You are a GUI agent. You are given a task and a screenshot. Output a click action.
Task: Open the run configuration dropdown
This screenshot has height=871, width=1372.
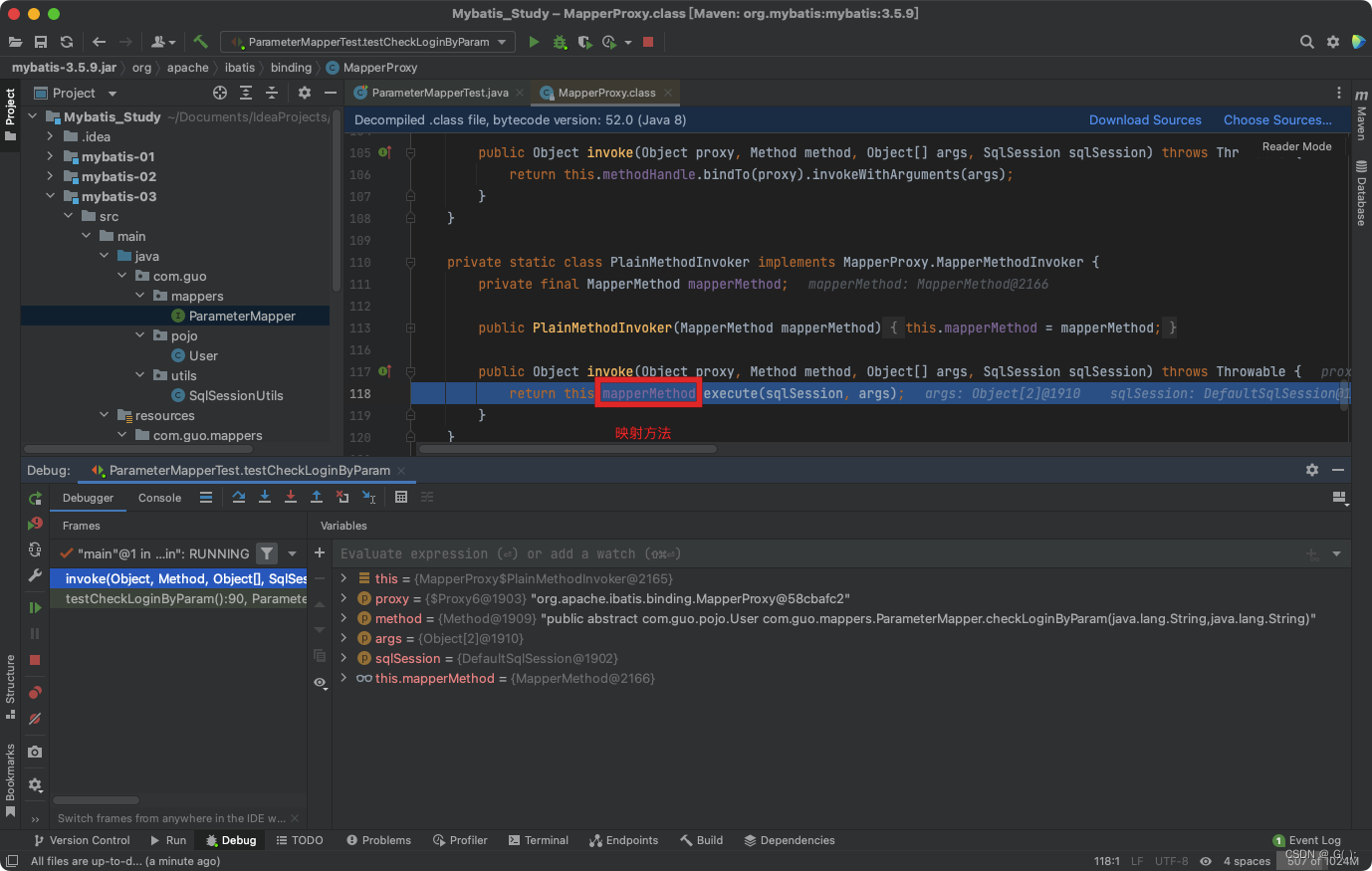point(368,42)
